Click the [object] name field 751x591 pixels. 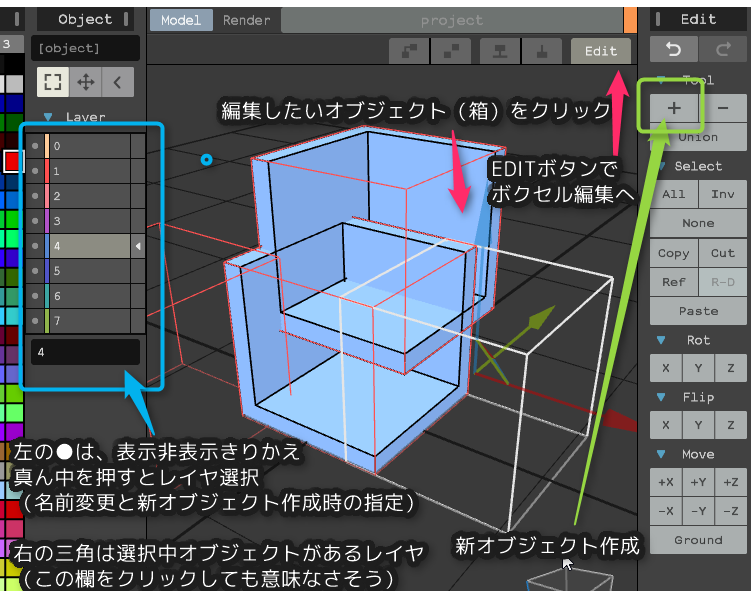tap(85, 48)
